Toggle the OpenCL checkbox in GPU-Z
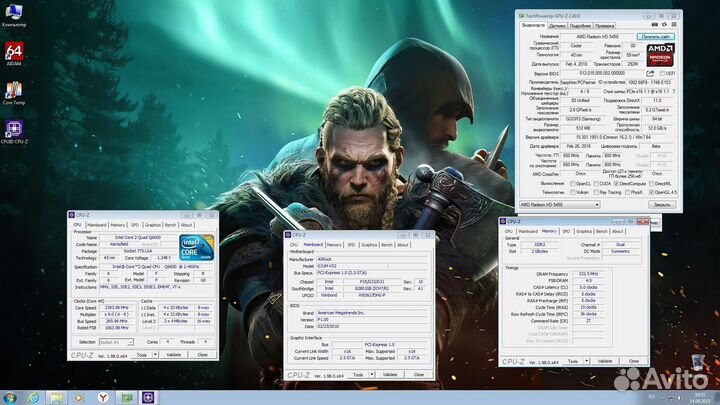Screen dimensions: 720x405 coord(573,184)
